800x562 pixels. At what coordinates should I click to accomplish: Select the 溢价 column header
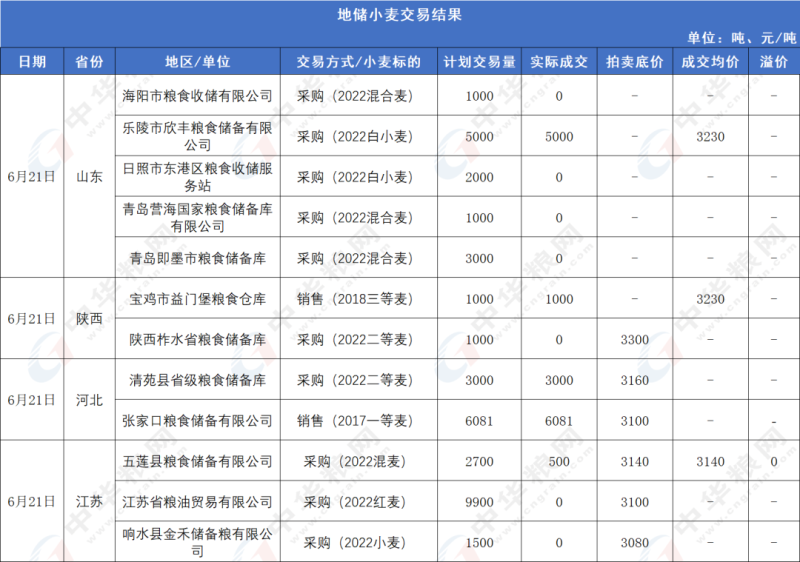774,61
